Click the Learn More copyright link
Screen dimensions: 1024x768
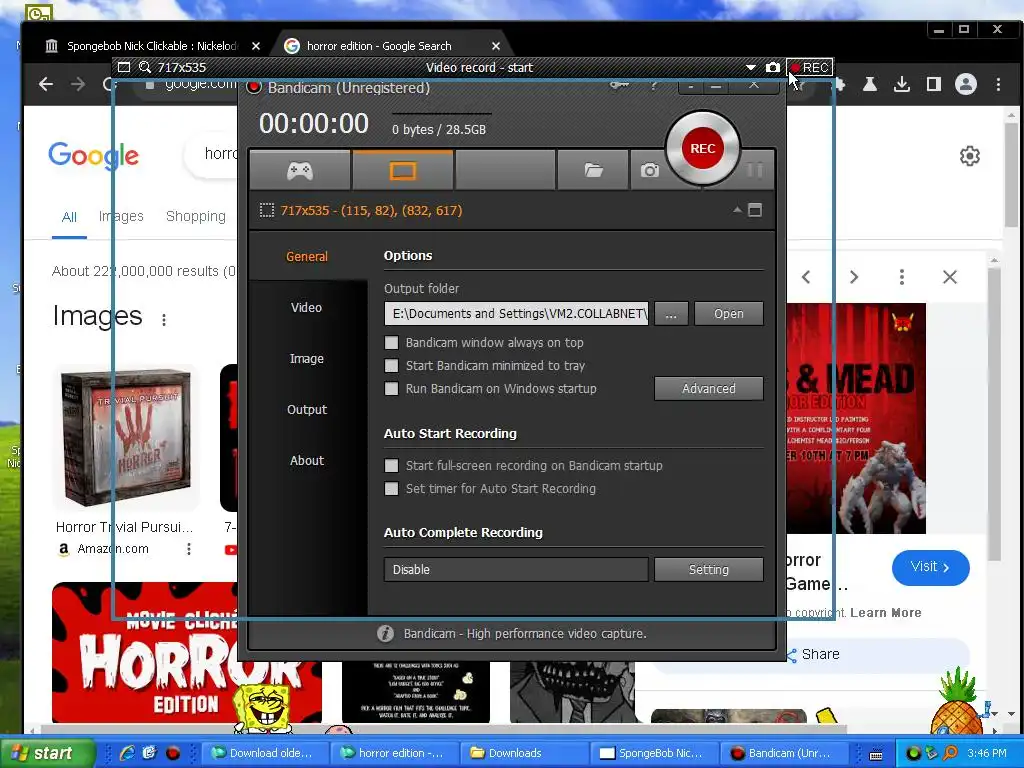886,613
